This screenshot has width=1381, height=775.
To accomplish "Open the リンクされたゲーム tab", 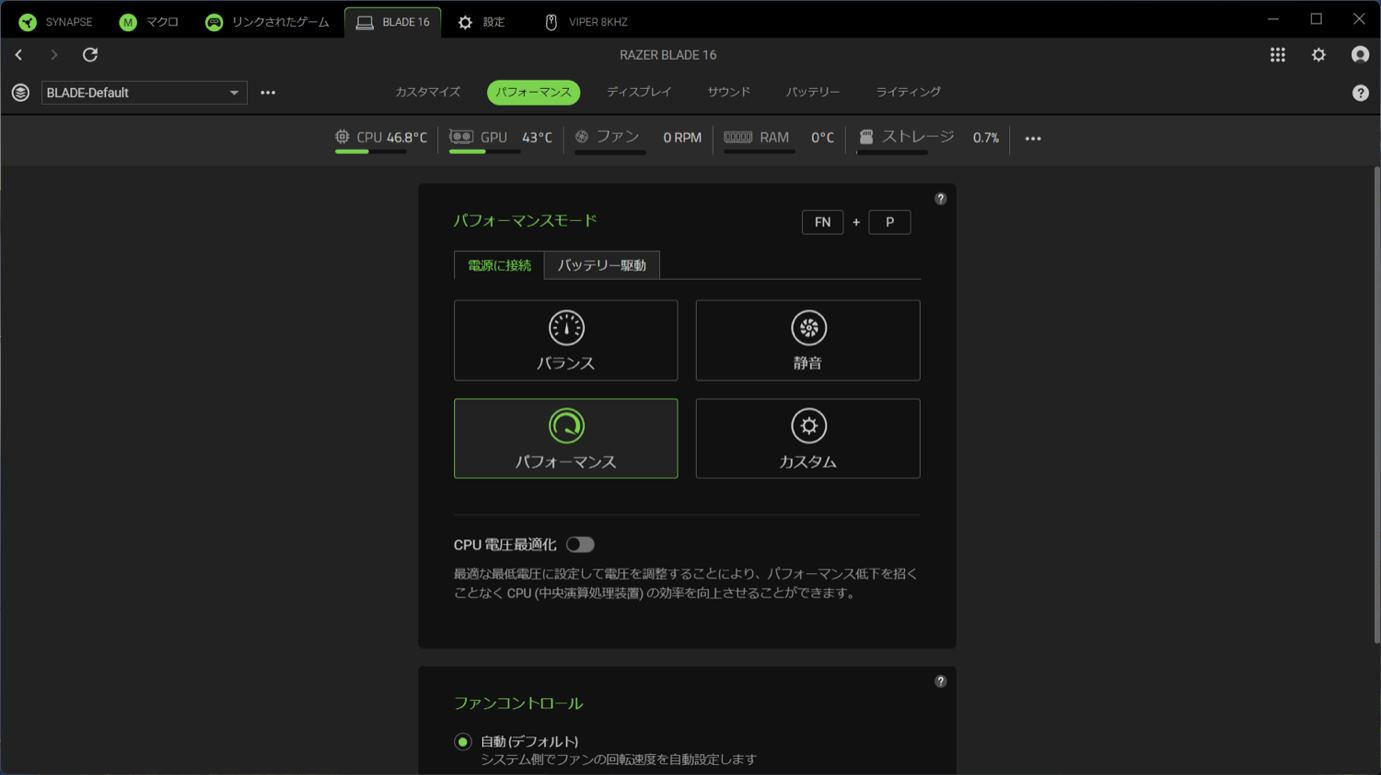I will 267,22.
